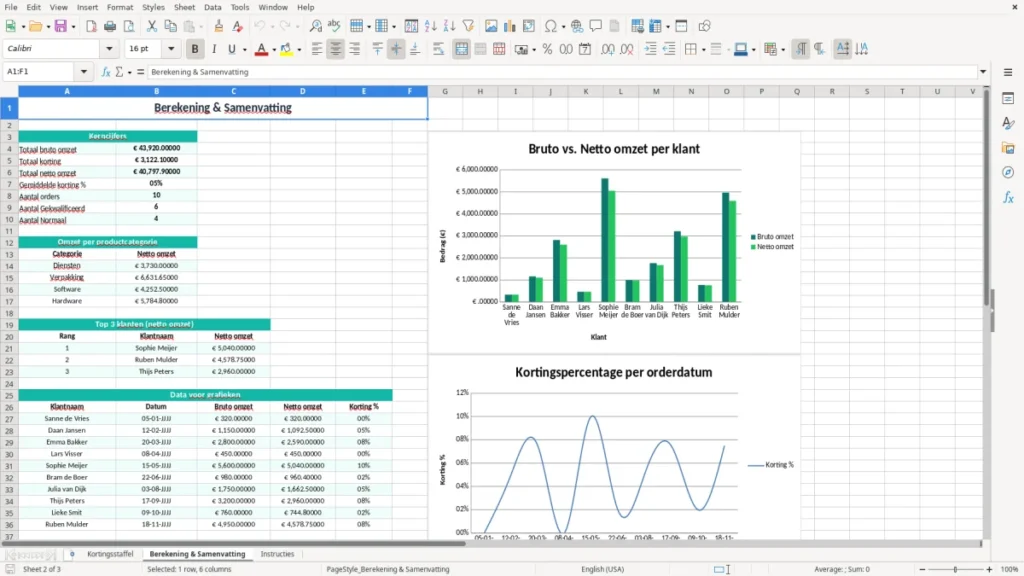Screen dimensions: 1024x576
Task: Select the row 12 header
Action: coord(9,242)
